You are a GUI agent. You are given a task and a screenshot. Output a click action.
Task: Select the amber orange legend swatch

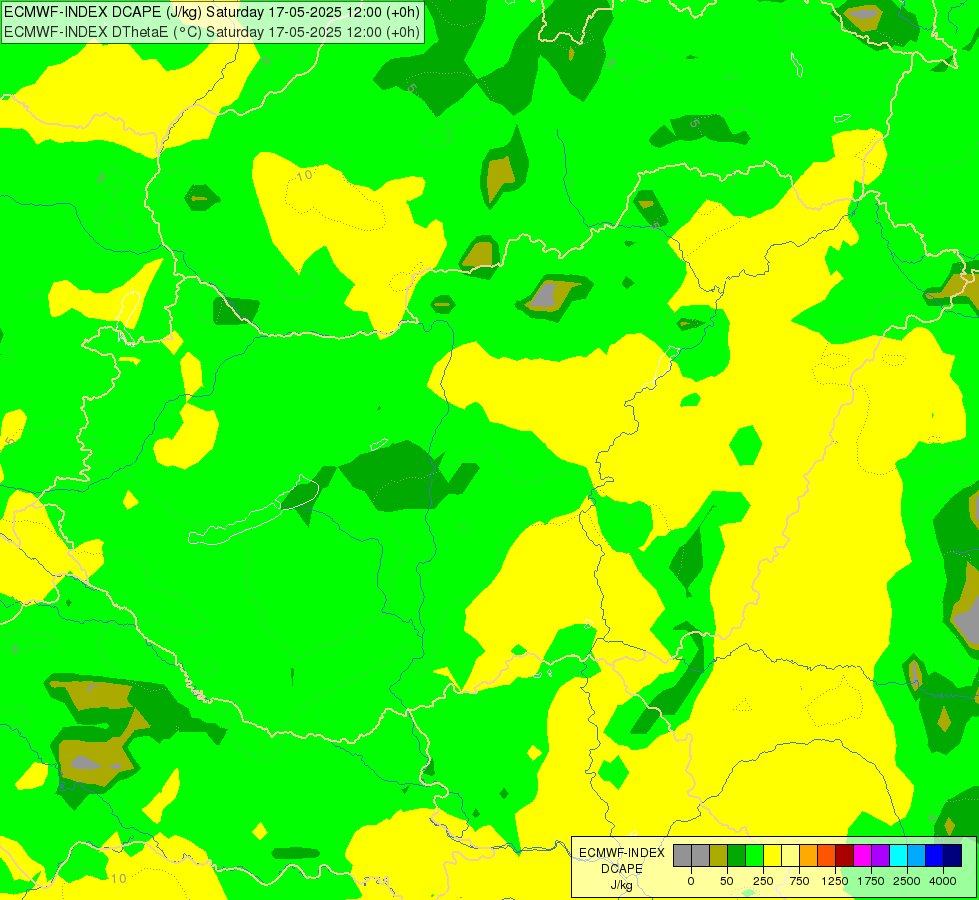(809, 855)
